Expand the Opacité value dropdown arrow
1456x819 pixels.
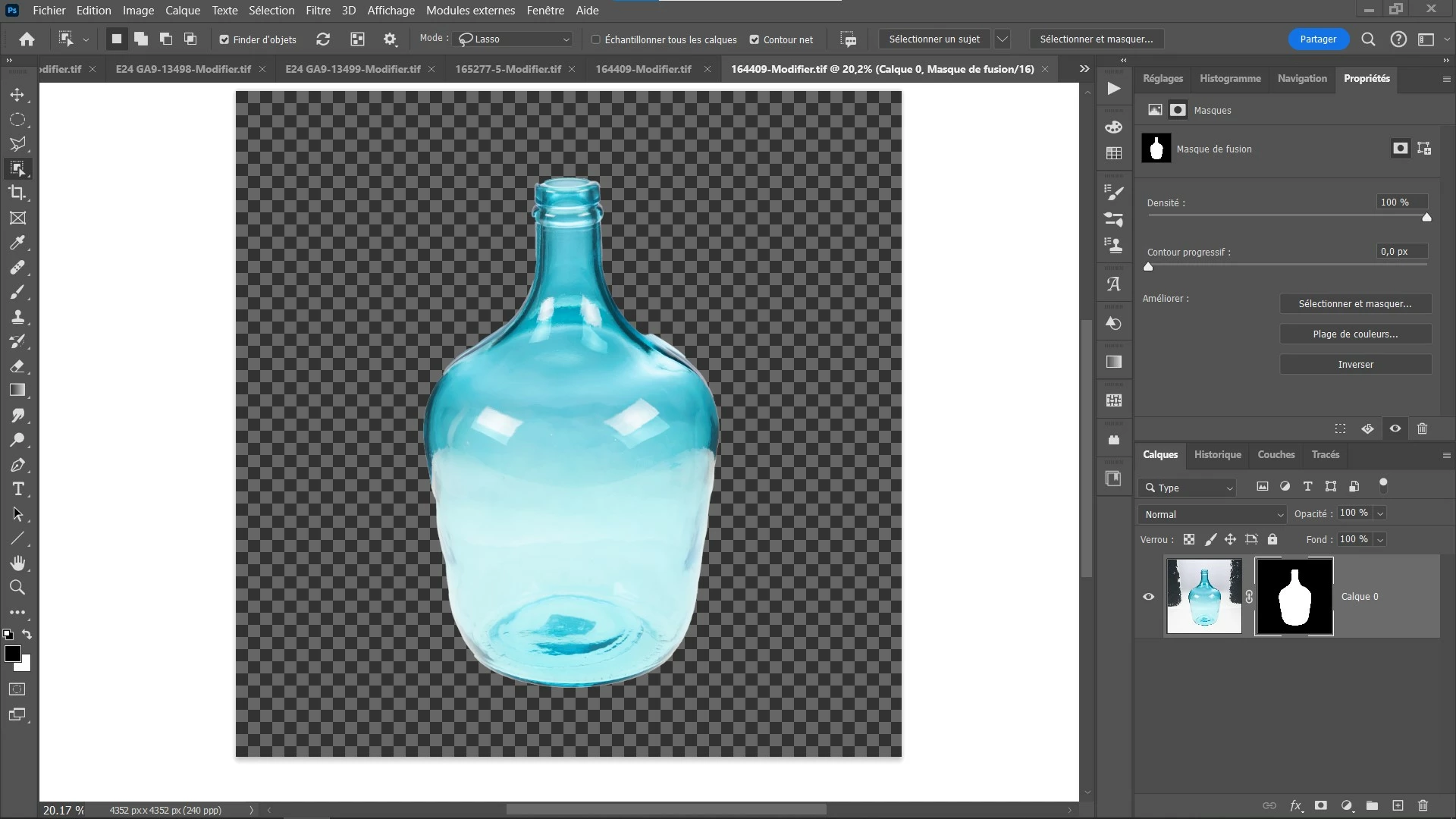1380,513
